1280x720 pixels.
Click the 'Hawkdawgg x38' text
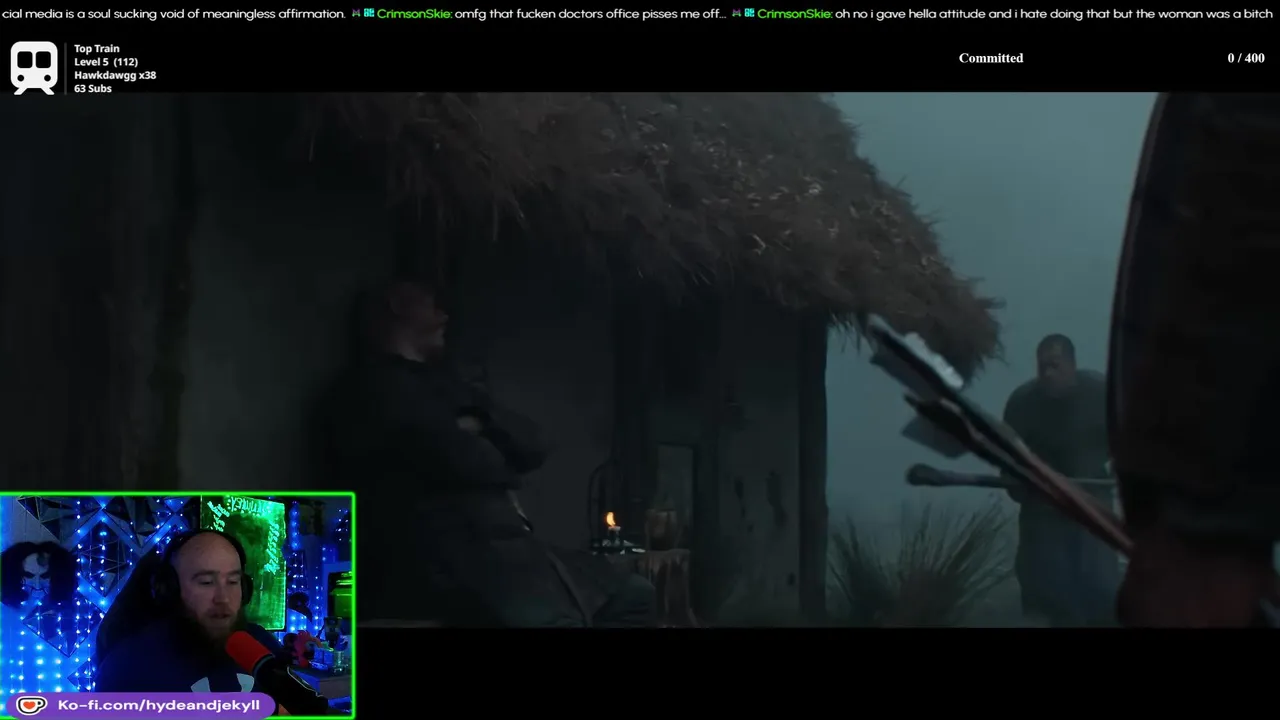click(x=115, y=75)
